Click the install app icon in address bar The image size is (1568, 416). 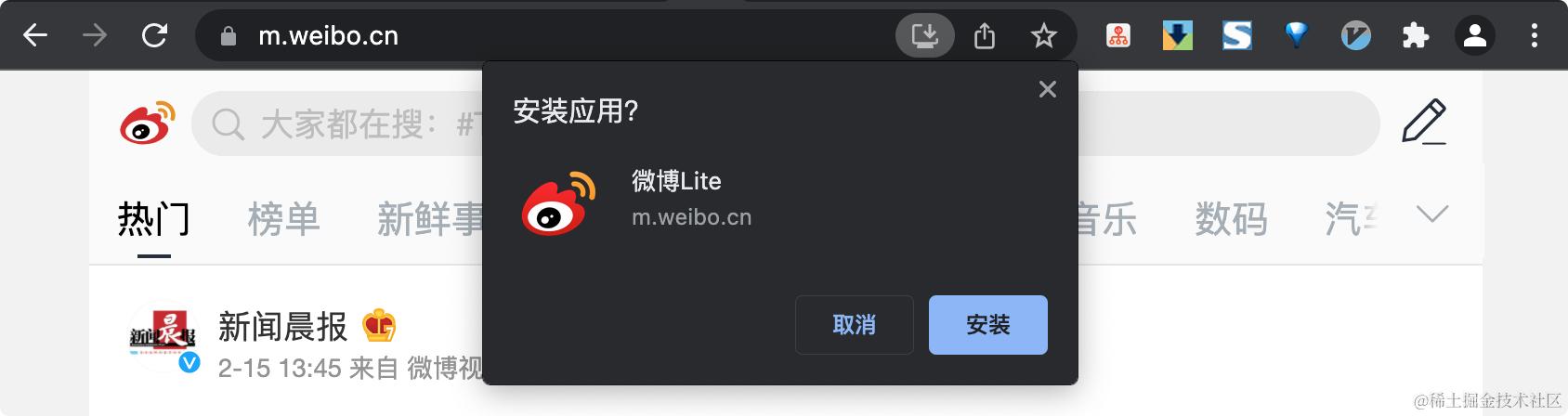click(924, 36)
